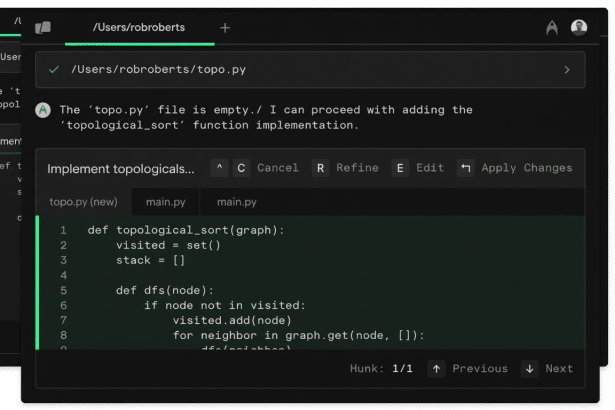Screen dimensions: 615x410
Task: Click the R shortcut key icon
Action: click(320, 168)
